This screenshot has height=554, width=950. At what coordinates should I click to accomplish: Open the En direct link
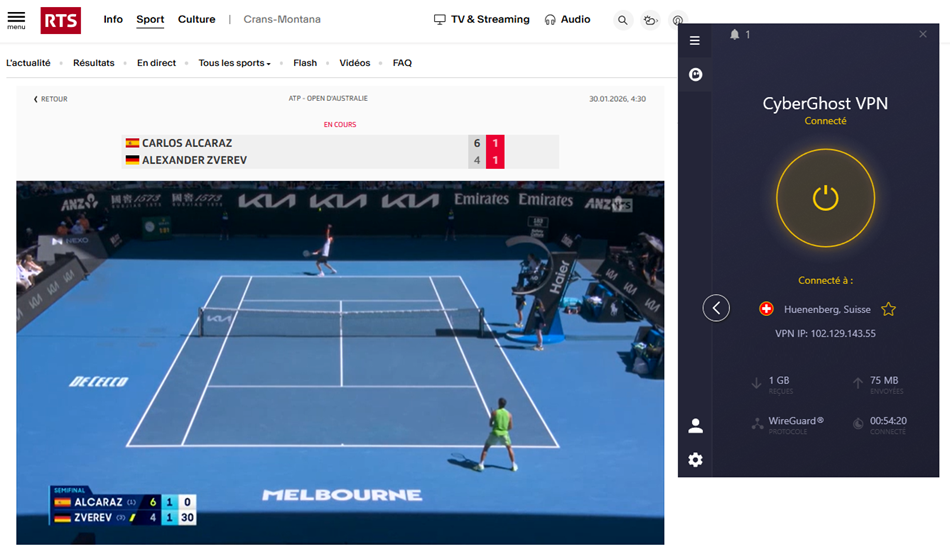click(x=156, y=63)
